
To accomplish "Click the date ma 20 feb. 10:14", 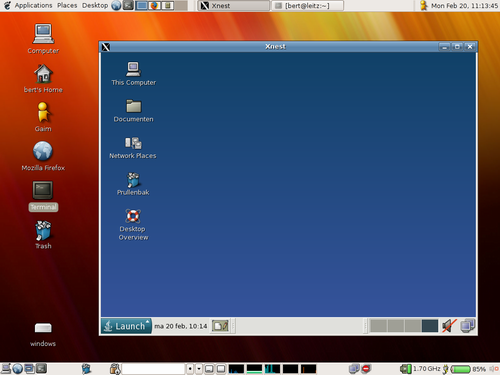I will tap(181, 326).
